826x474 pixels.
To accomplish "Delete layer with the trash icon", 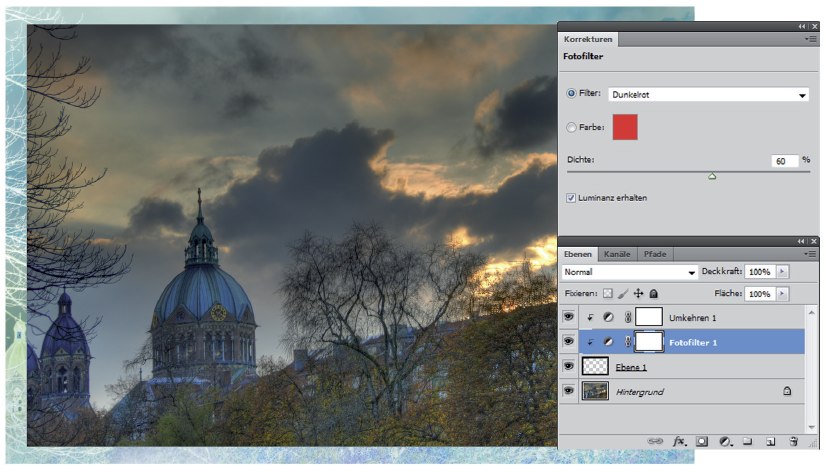I will coord(793,440).
